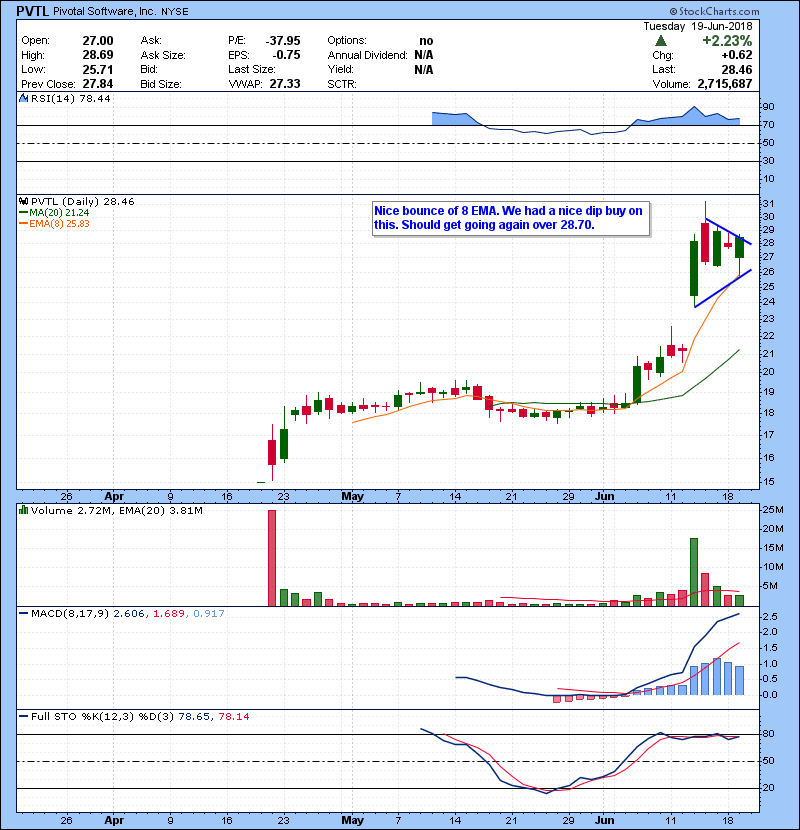Click the Annual Dividend N/A value
This screenshot has width=800, height=830.
pos(424,55)
